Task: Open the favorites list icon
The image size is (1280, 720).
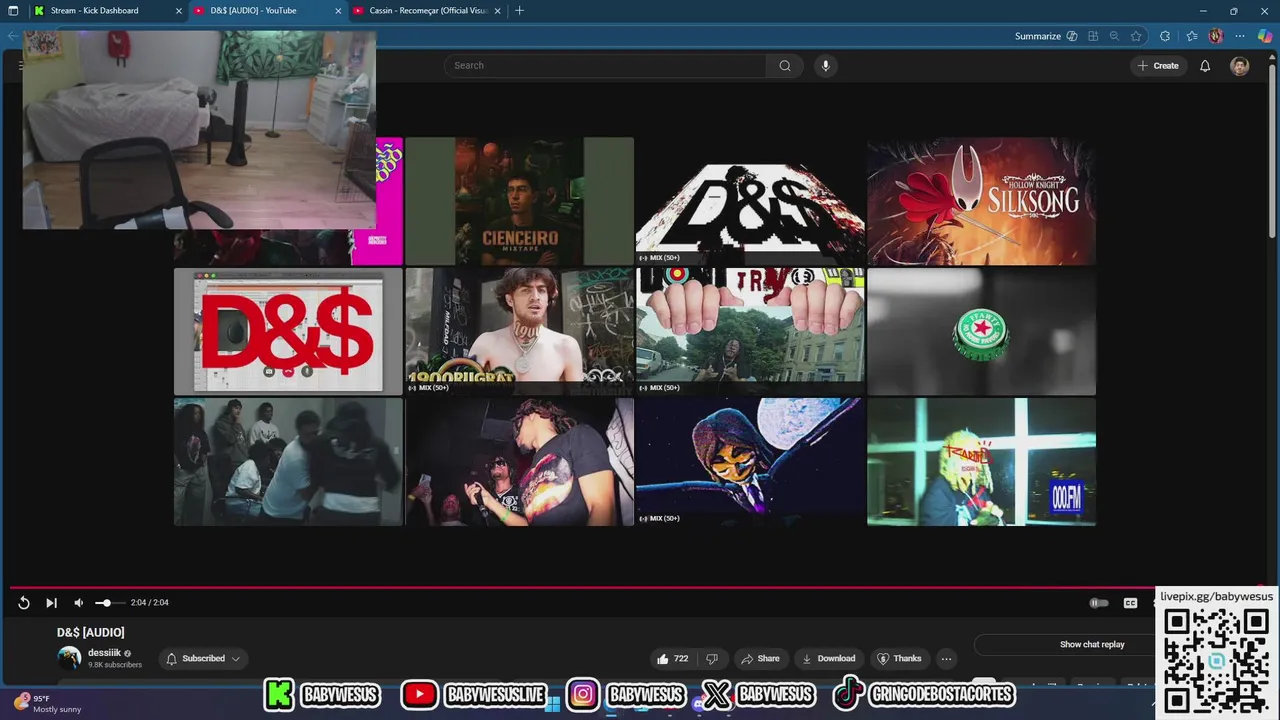Action: [1191, 36]
